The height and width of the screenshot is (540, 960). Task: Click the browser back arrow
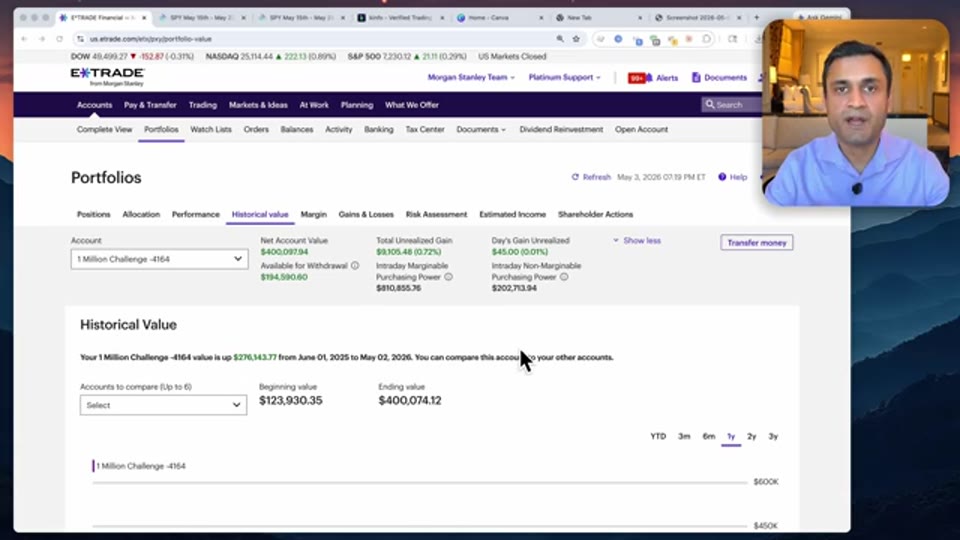24,39
